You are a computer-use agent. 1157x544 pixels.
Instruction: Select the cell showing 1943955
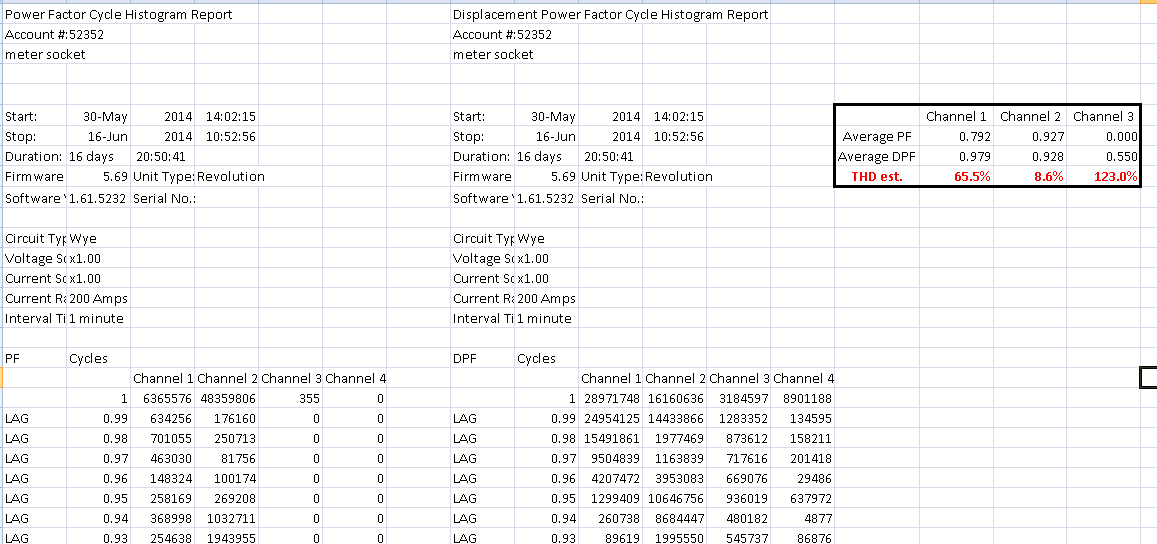[x=226, y=538]
